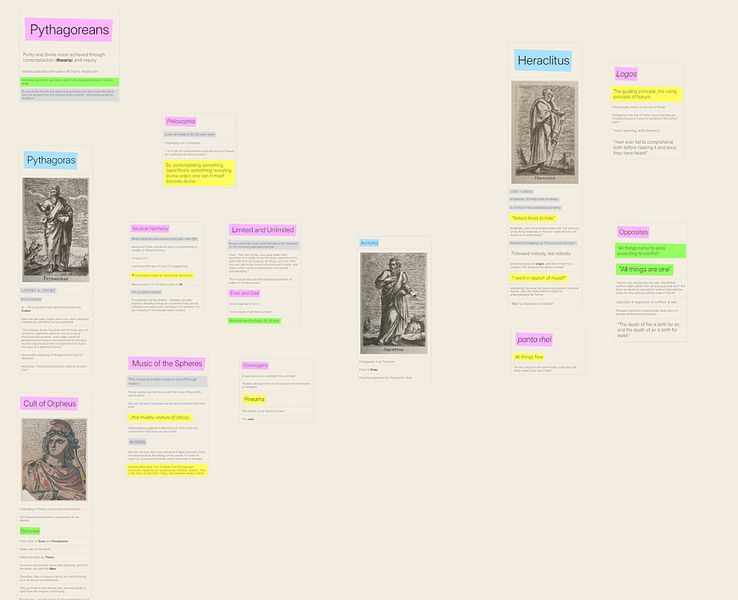Select the Logos heading

(x=626, y=74)
